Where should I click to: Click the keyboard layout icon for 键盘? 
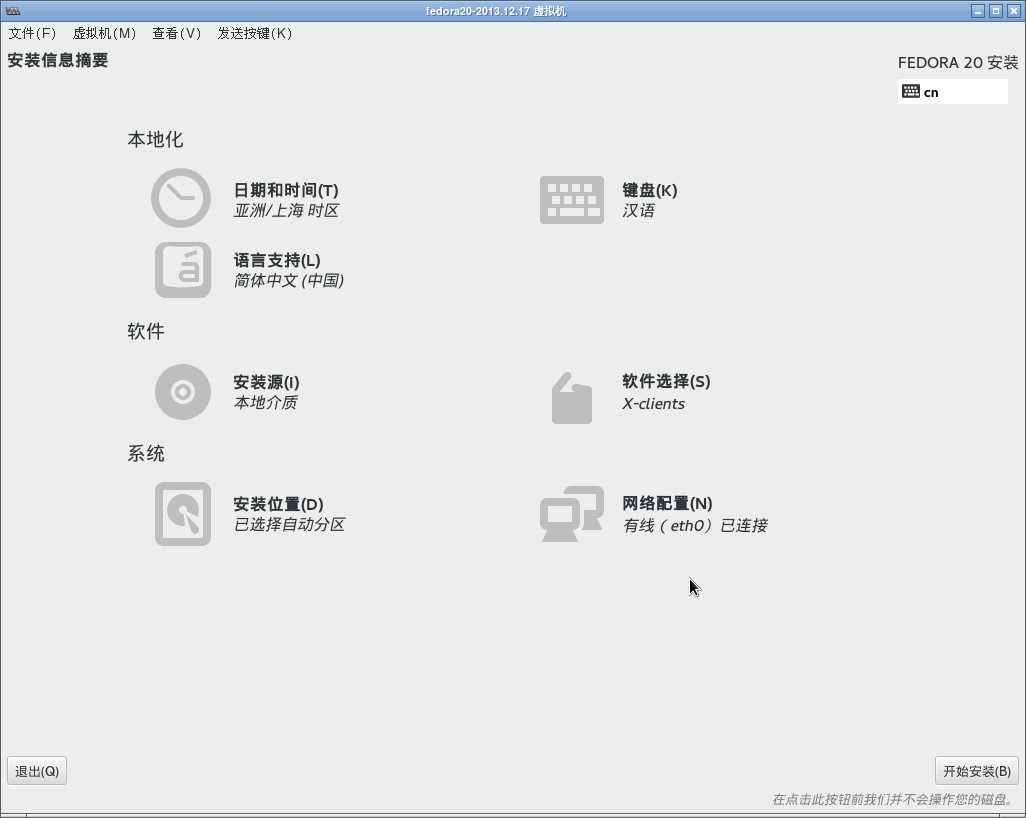click(572, 200)
